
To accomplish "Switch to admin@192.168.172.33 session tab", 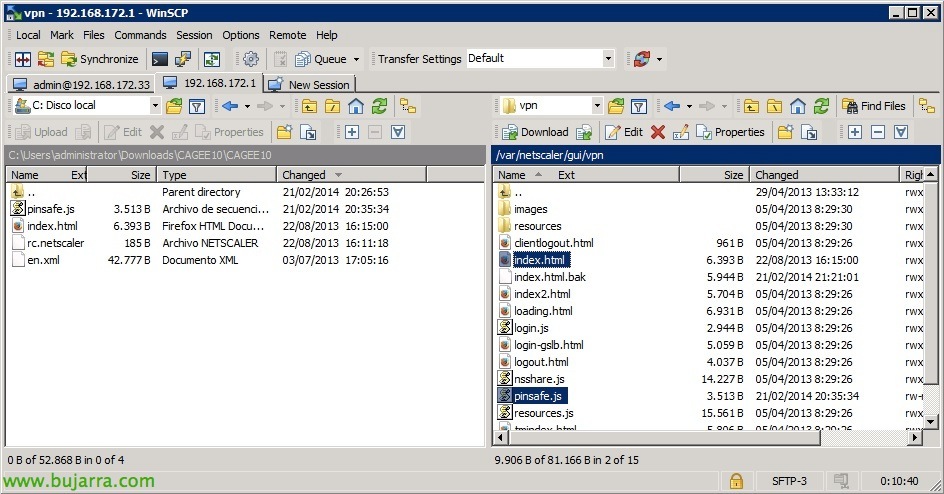I will coord(81,84).
